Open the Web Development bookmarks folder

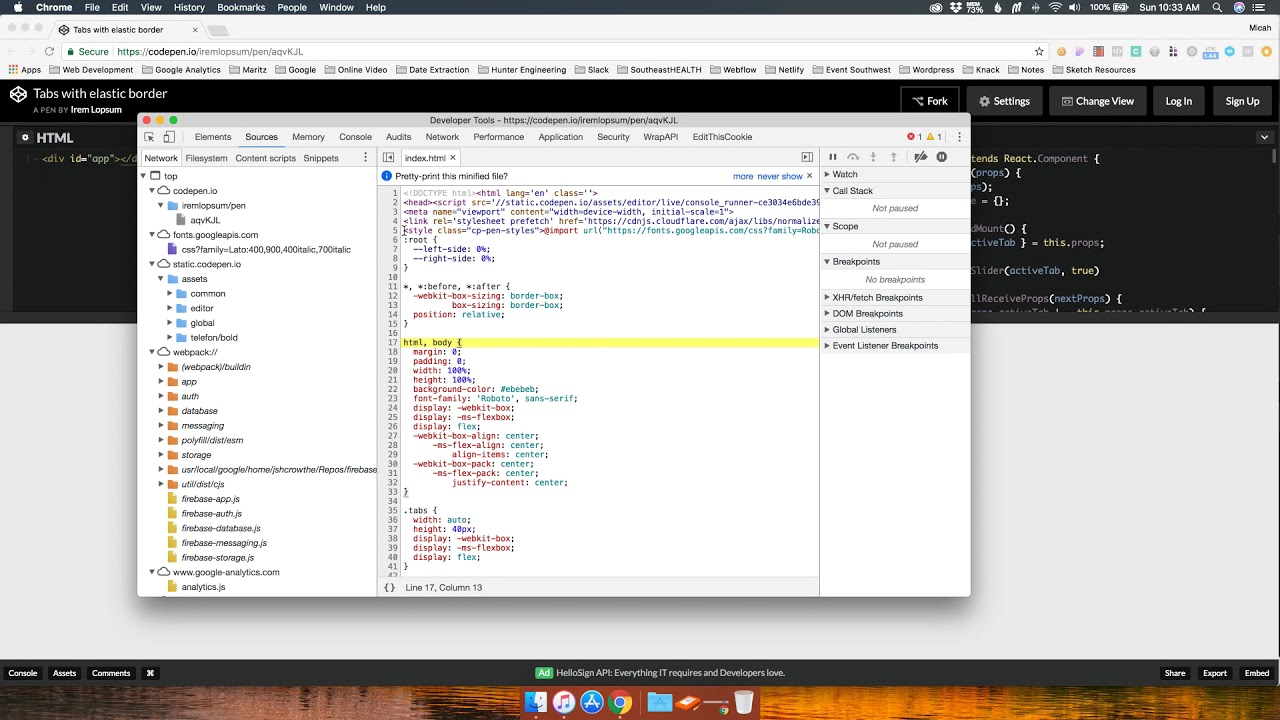[x=90, y=70]
